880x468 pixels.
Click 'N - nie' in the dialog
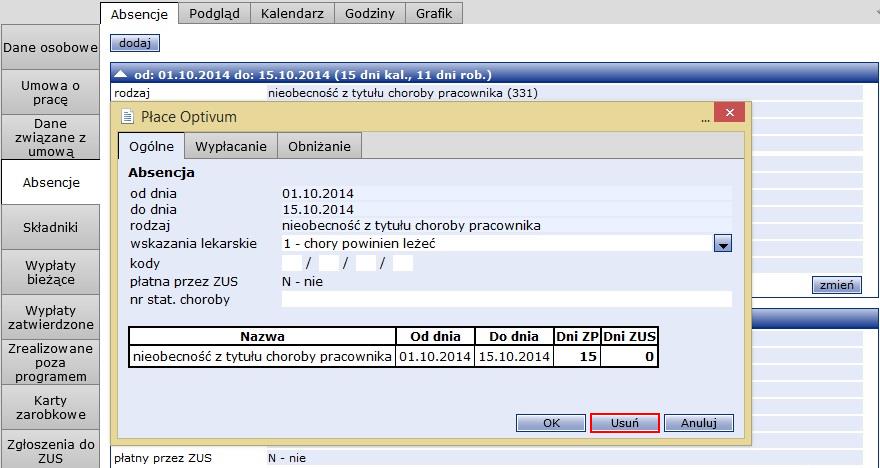[302, 282]
